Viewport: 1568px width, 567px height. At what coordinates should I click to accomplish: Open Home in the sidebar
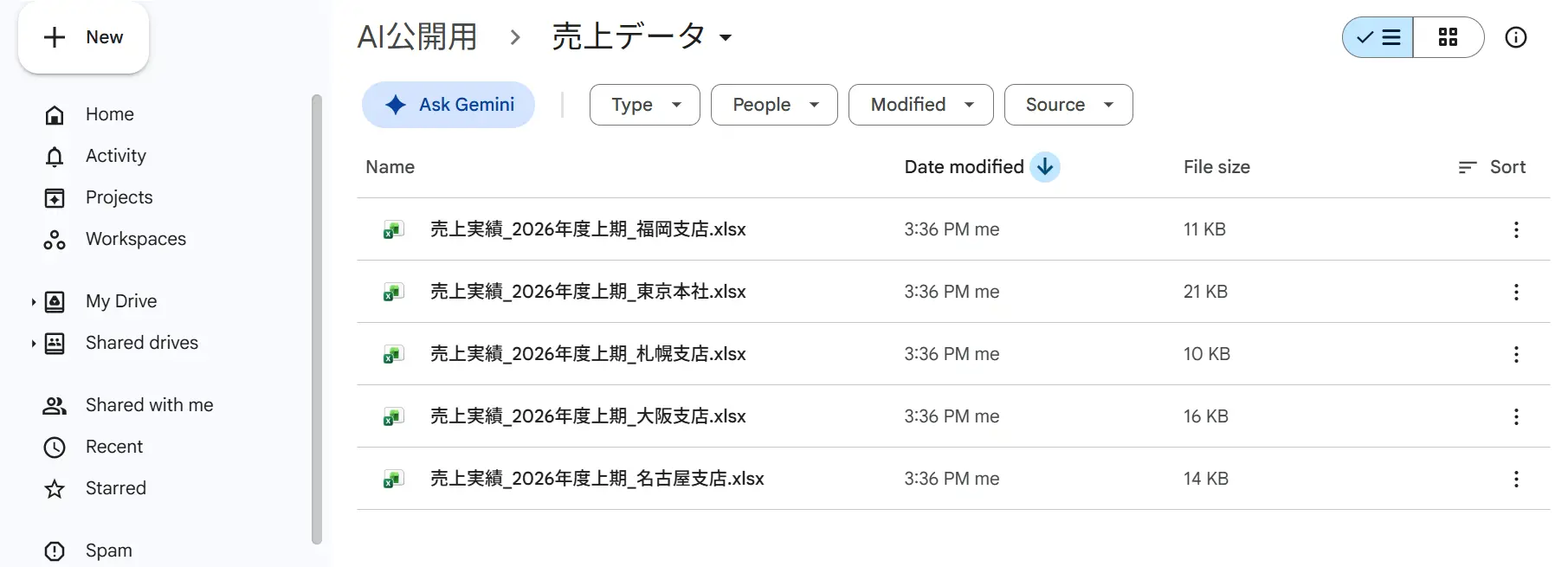tap(109, 114)
